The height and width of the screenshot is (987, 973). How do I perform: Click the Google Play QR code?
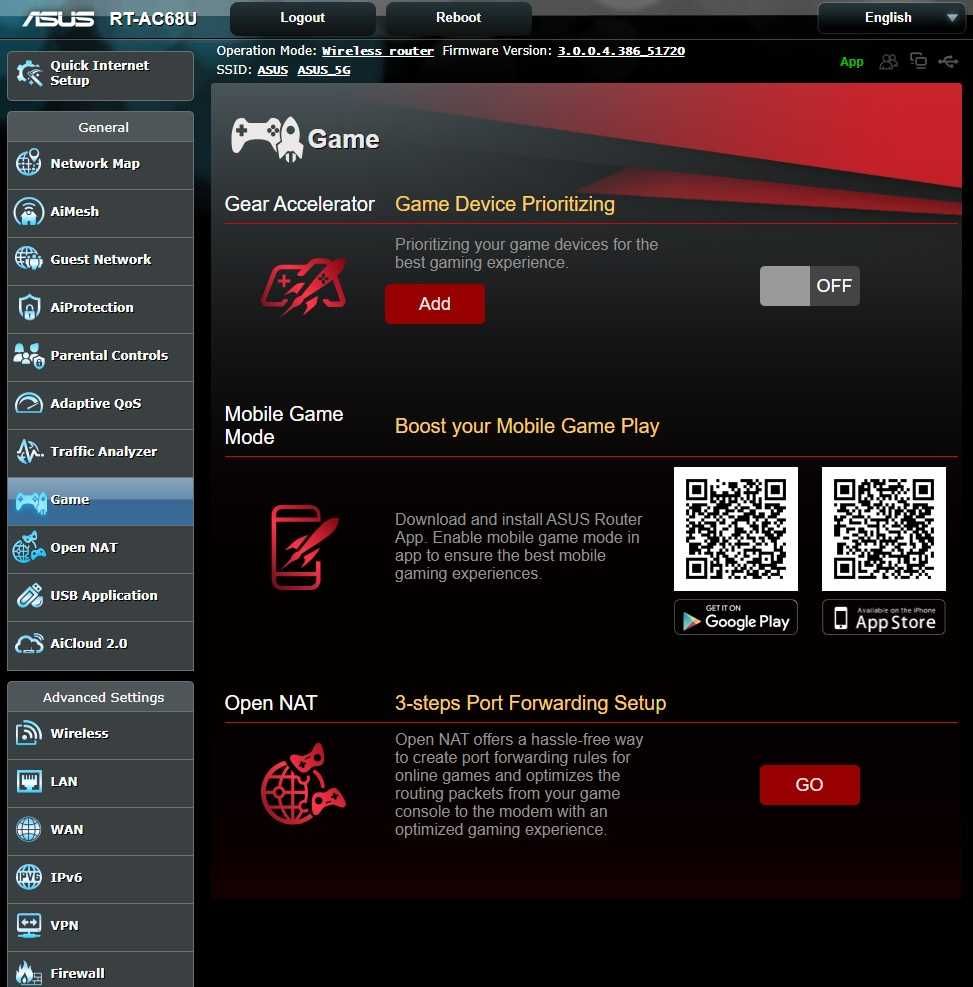click(736, 529)
